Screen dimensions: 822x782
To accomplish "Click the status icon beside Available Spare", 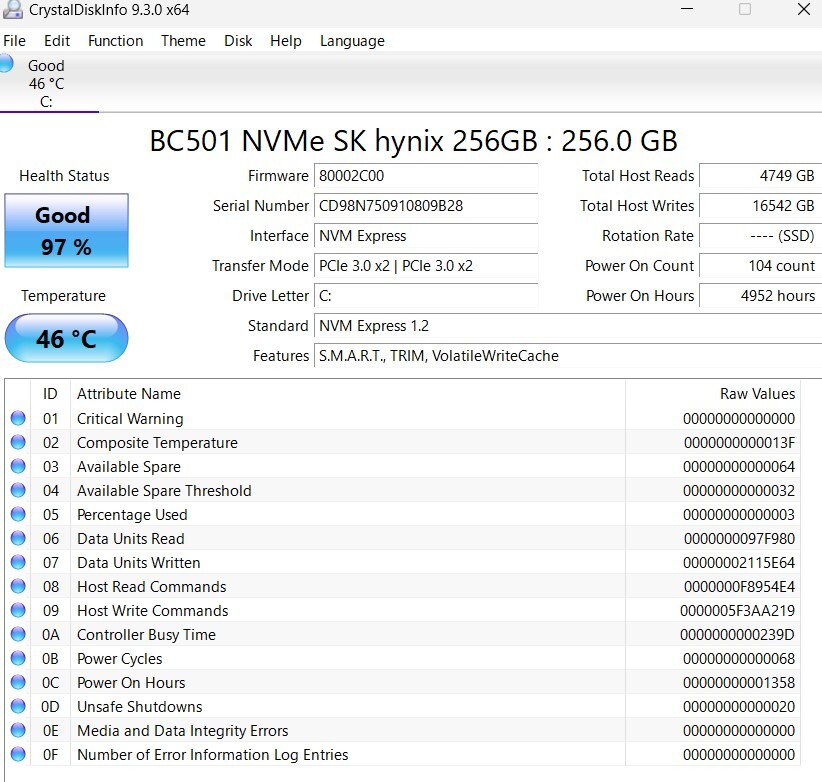I will (x=18, y=467).
